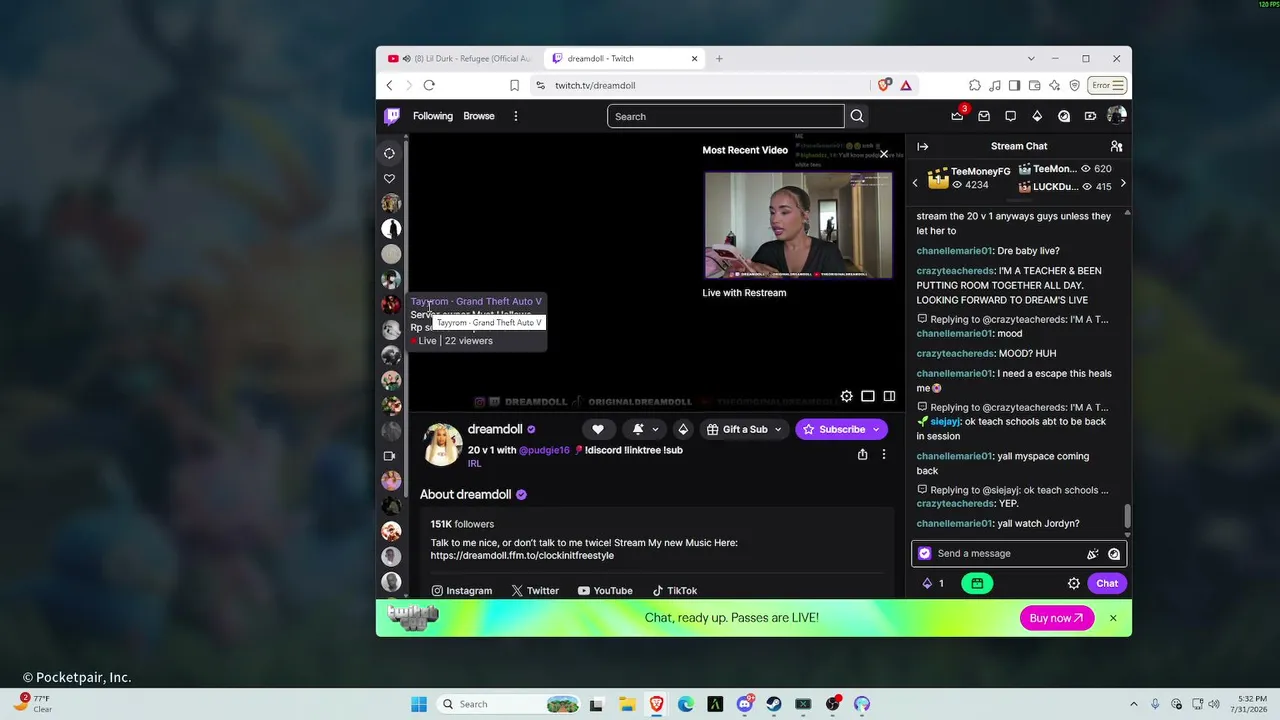Open Steam from the taskbar

tap(774, 704)
